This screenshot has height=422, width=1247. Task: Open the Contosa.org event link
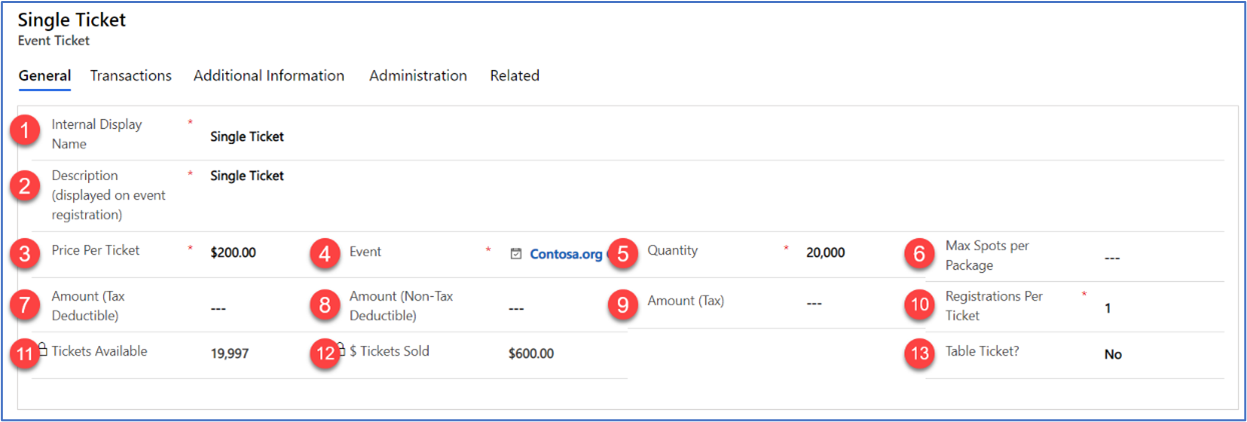point(566,254)
